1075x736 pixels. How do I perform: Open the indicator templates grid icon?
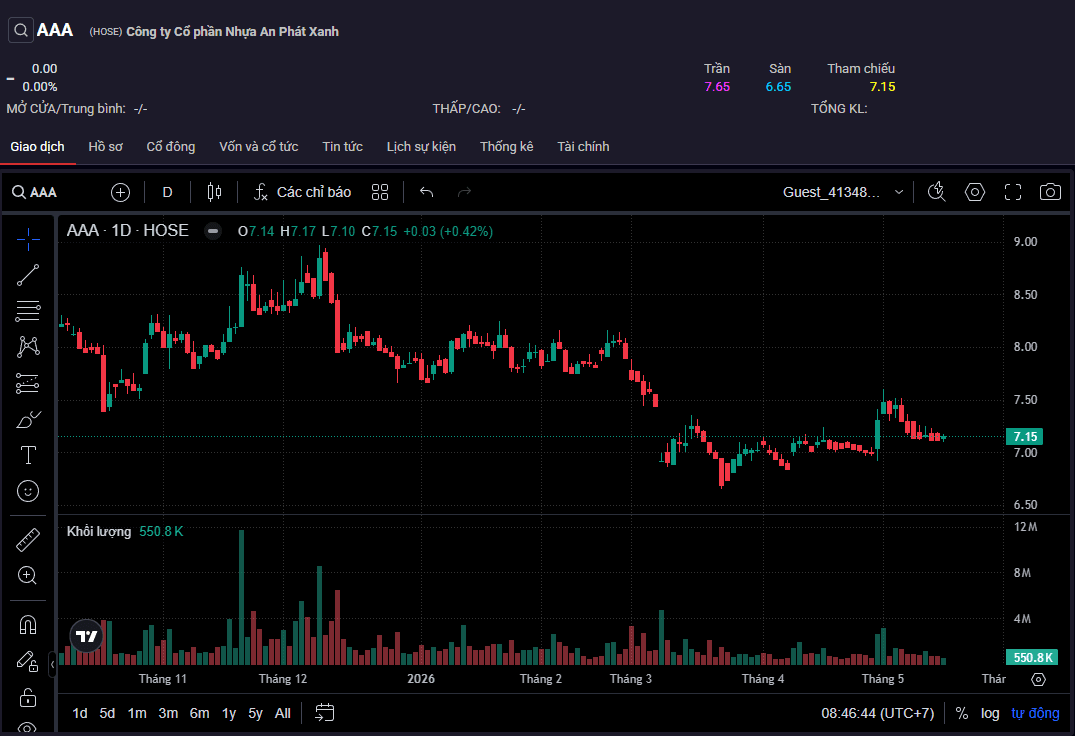click(x=380, y=193)
